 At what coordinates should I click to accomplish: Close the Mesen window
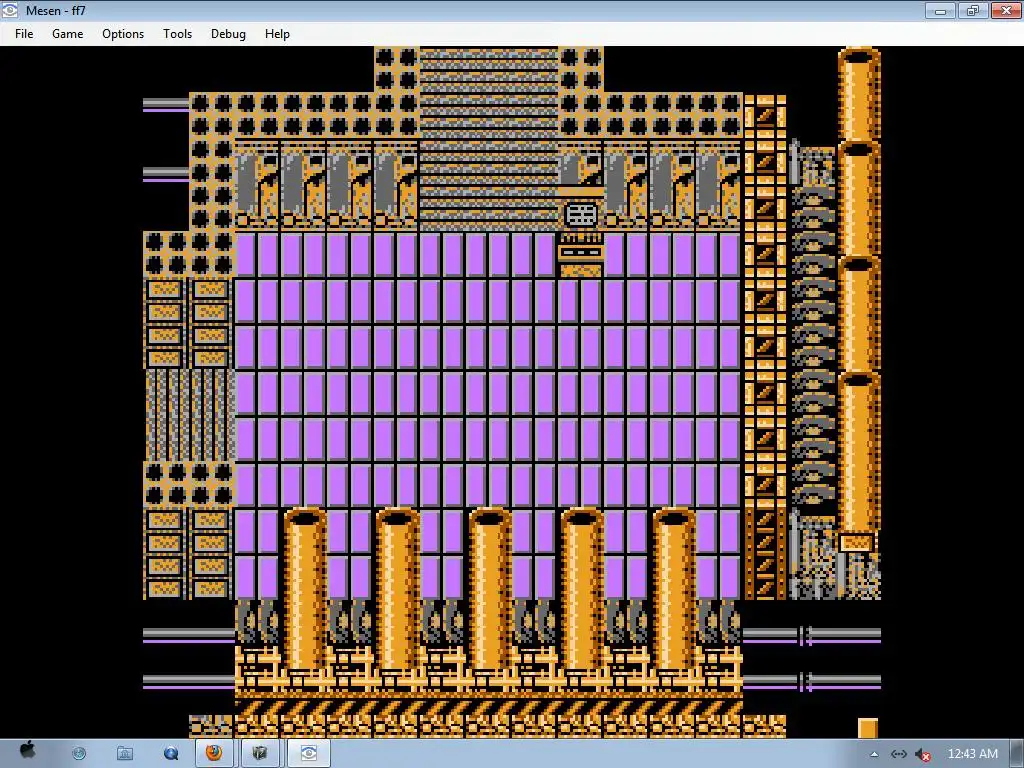(x=1006, y=10)
